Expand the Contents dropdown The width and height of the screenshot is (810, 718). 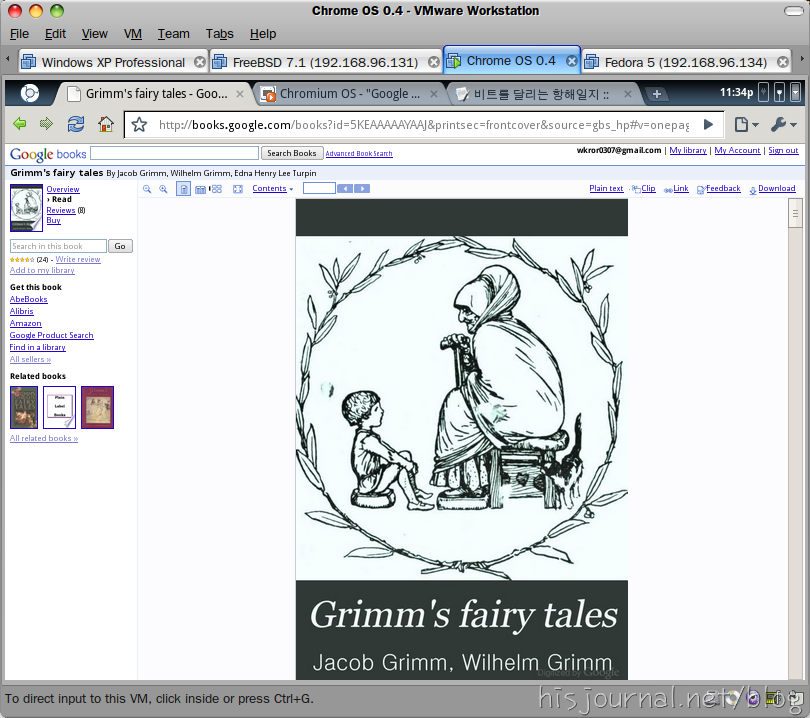pos(273,189)
